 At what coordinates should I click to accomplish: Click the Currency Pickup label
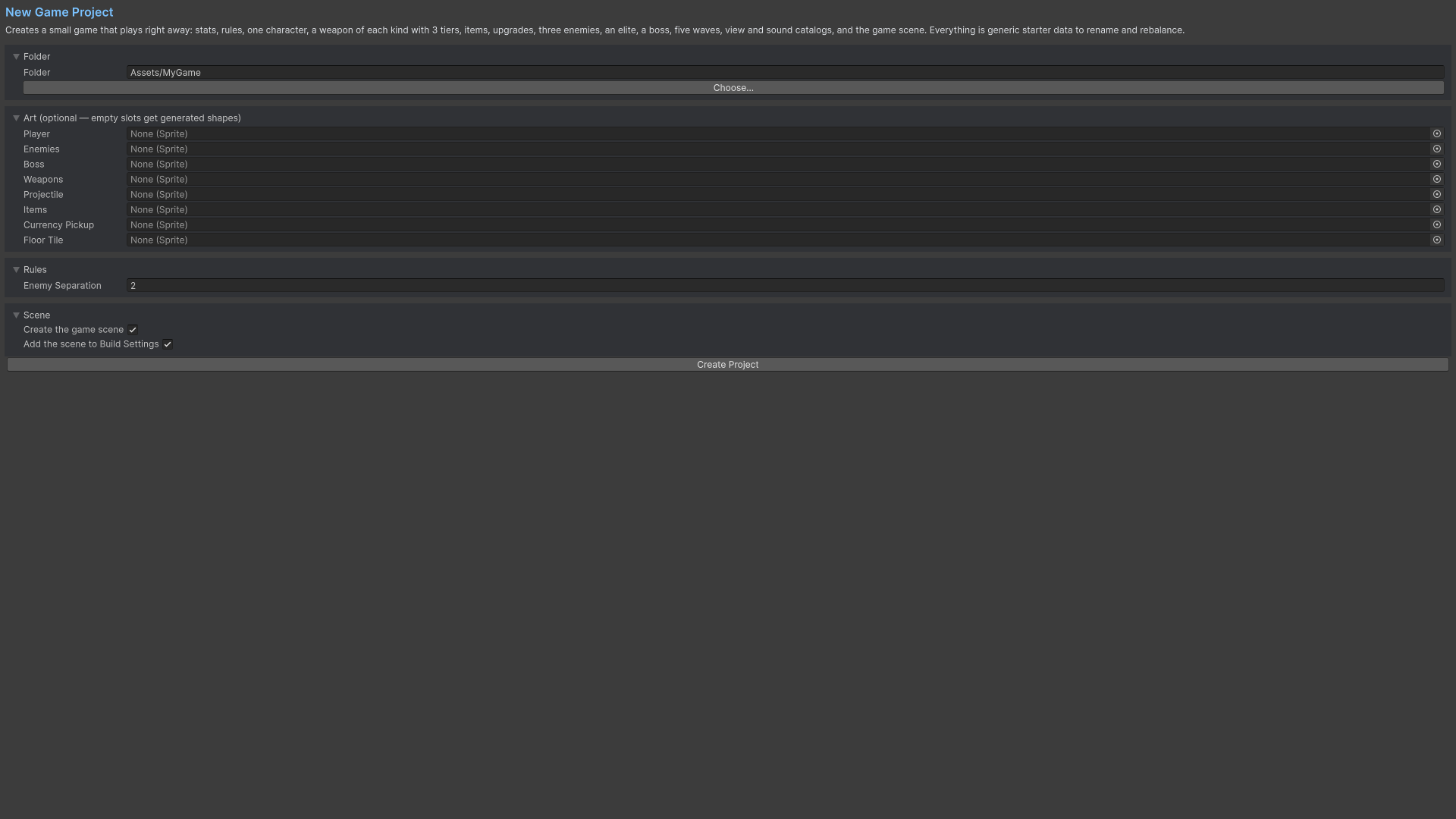tap(58, 225)
